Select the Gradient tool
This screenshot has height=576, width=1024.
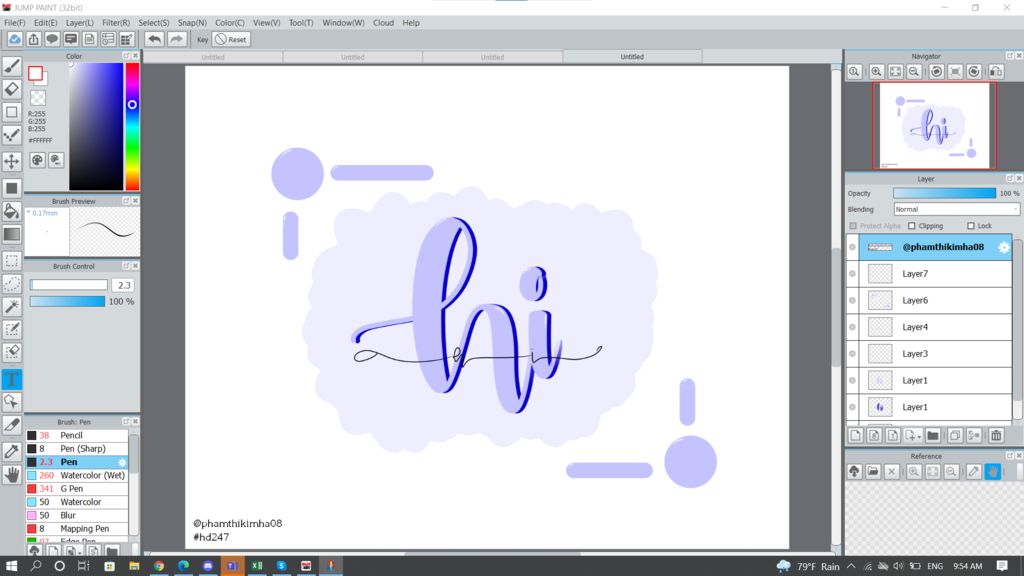click(x=12, y=234)
